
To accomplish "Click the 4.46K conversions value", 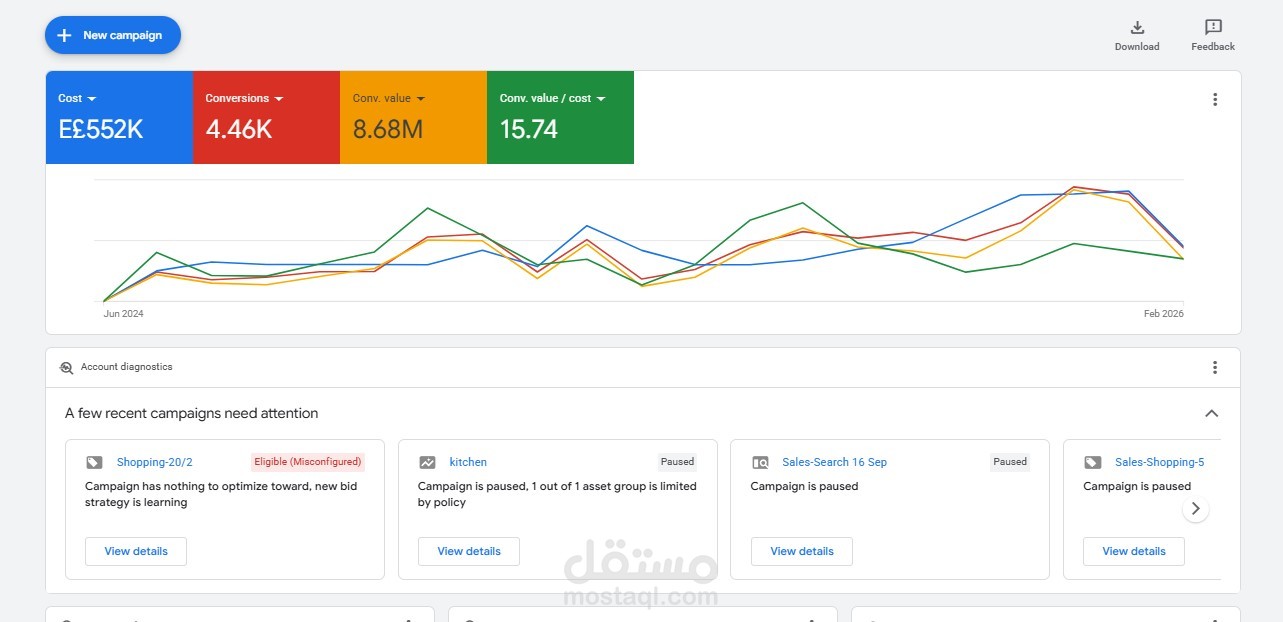I will coord(239,129).
